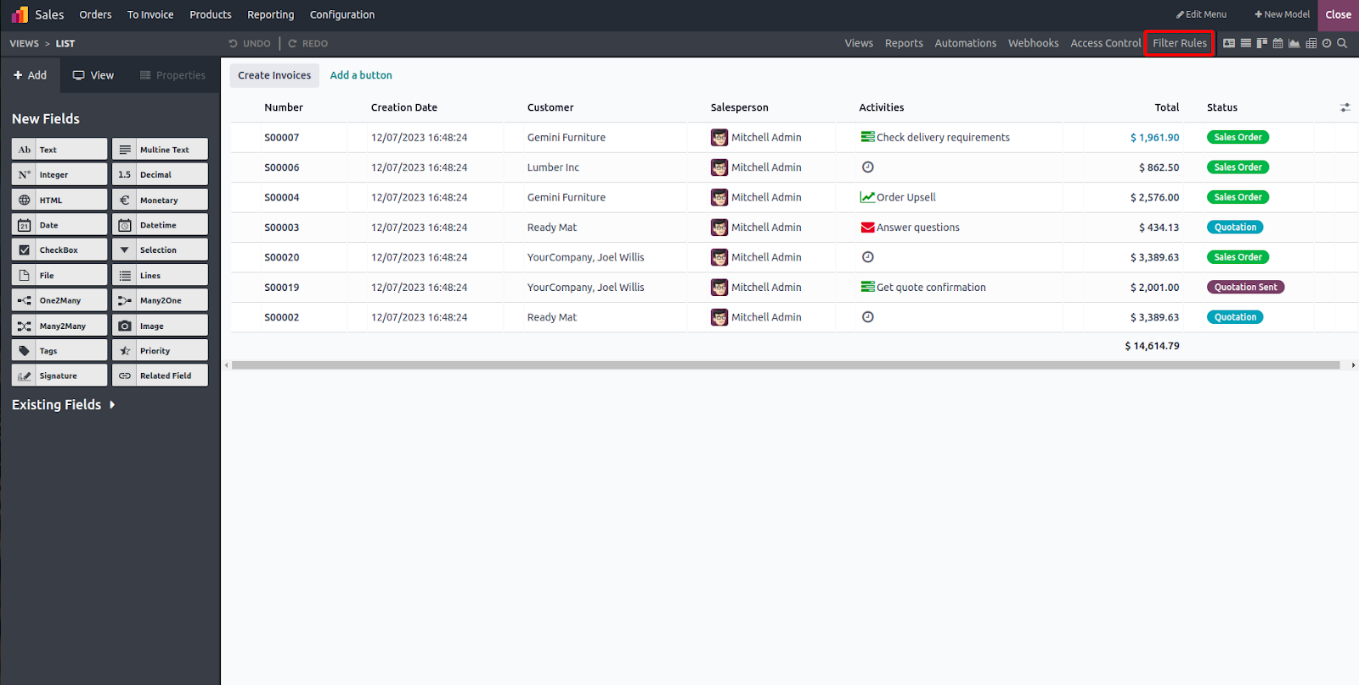Switch to the Kanban view icon
The height and width of the screenshot is (685, 1359).
[1262, 43]
